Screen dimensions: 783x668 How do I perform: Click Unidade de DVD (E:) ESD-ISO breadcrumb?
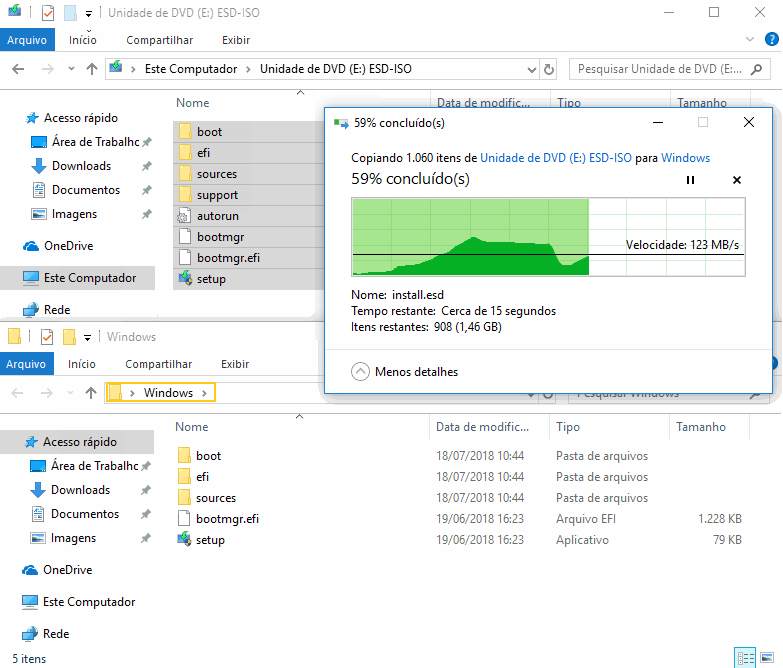pyautogui.click(x=336, y=69)
